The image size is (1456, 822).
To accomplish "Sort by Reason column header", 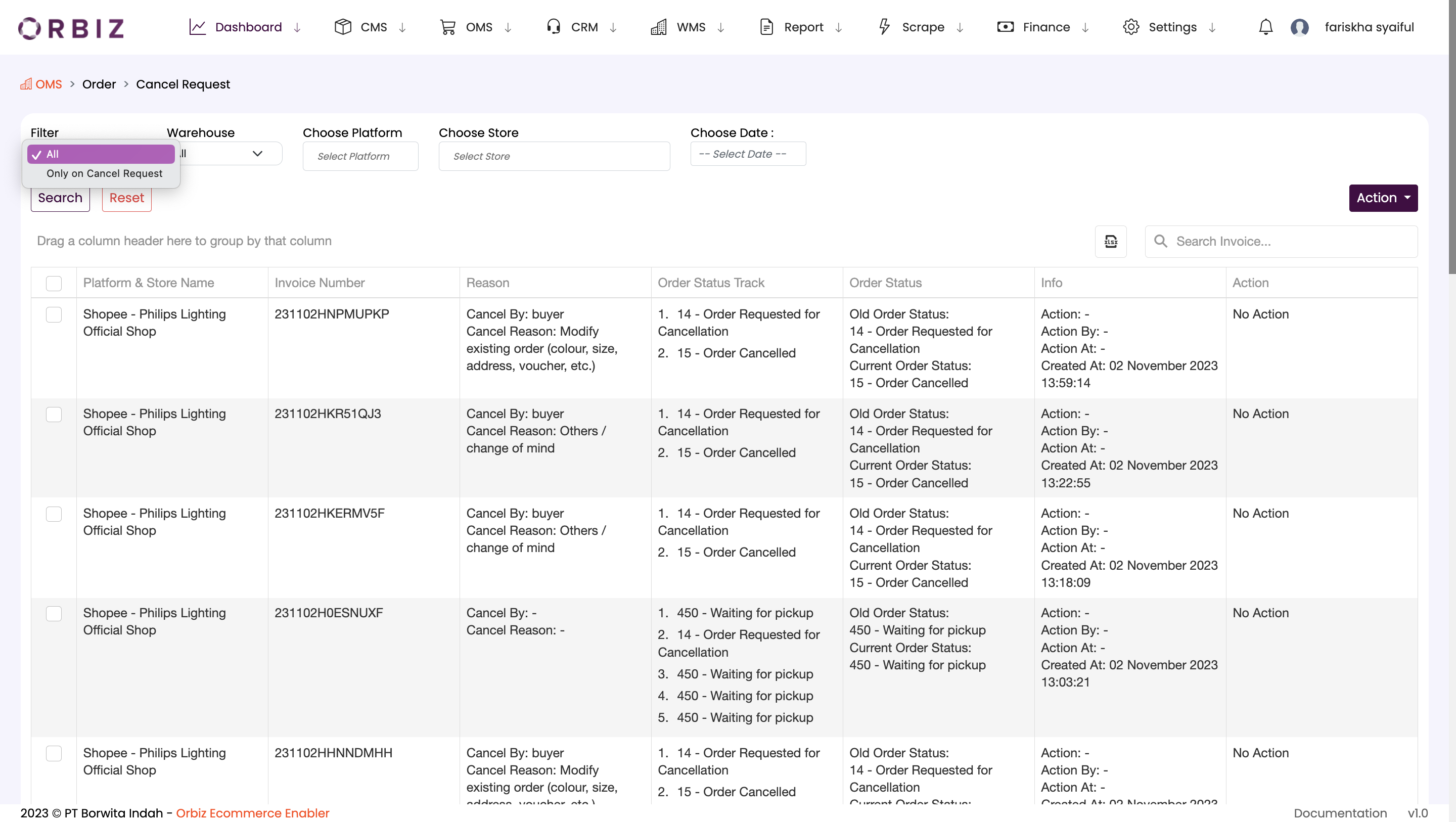I will 487,283.
